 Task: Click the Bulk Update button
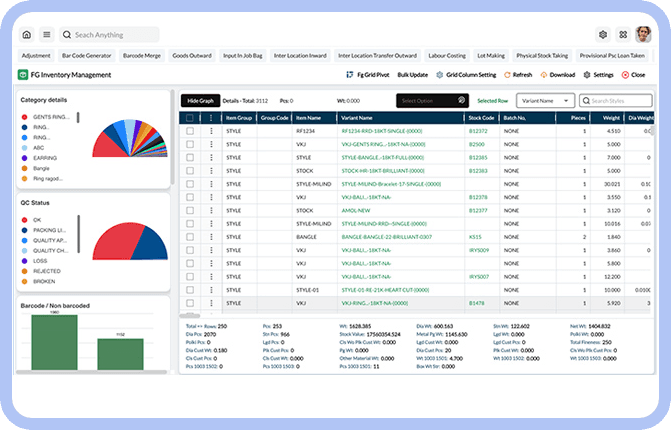(x=413, y=74)
